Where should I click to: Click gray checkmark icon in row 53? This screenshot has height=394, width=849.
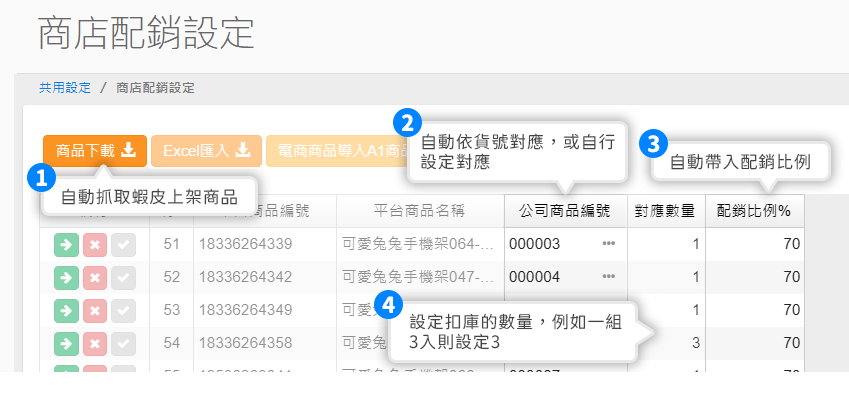(123, 311)
